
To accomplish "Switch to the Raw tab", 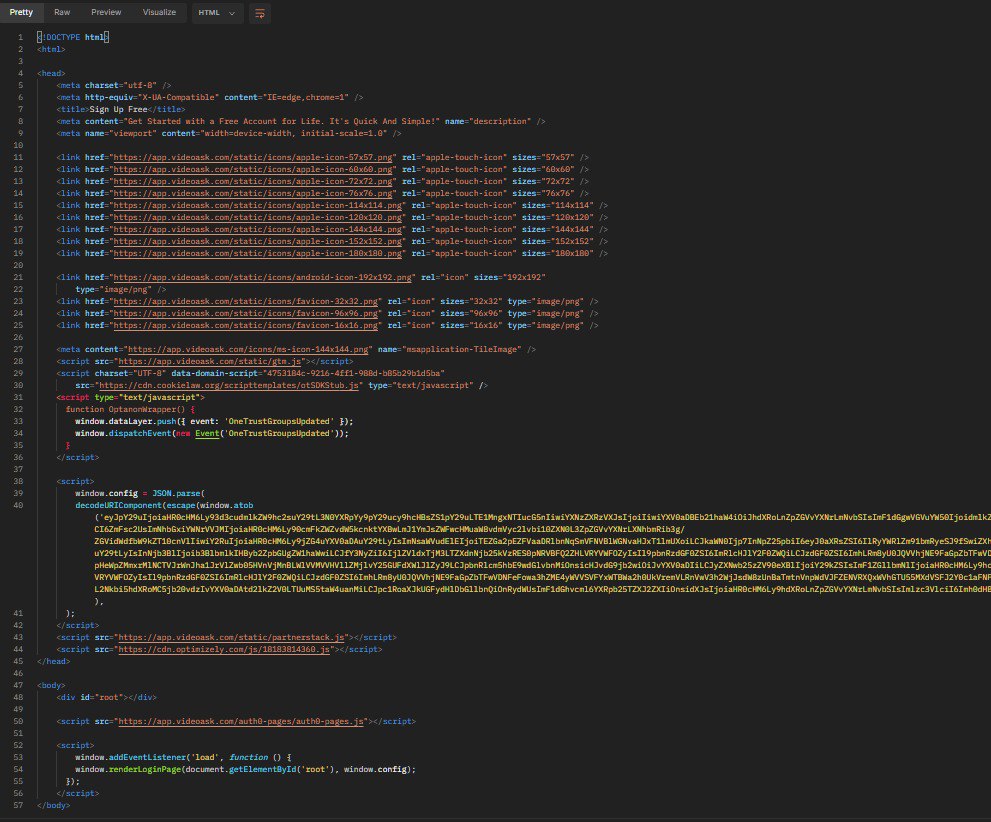I will (x=61, y=13).
